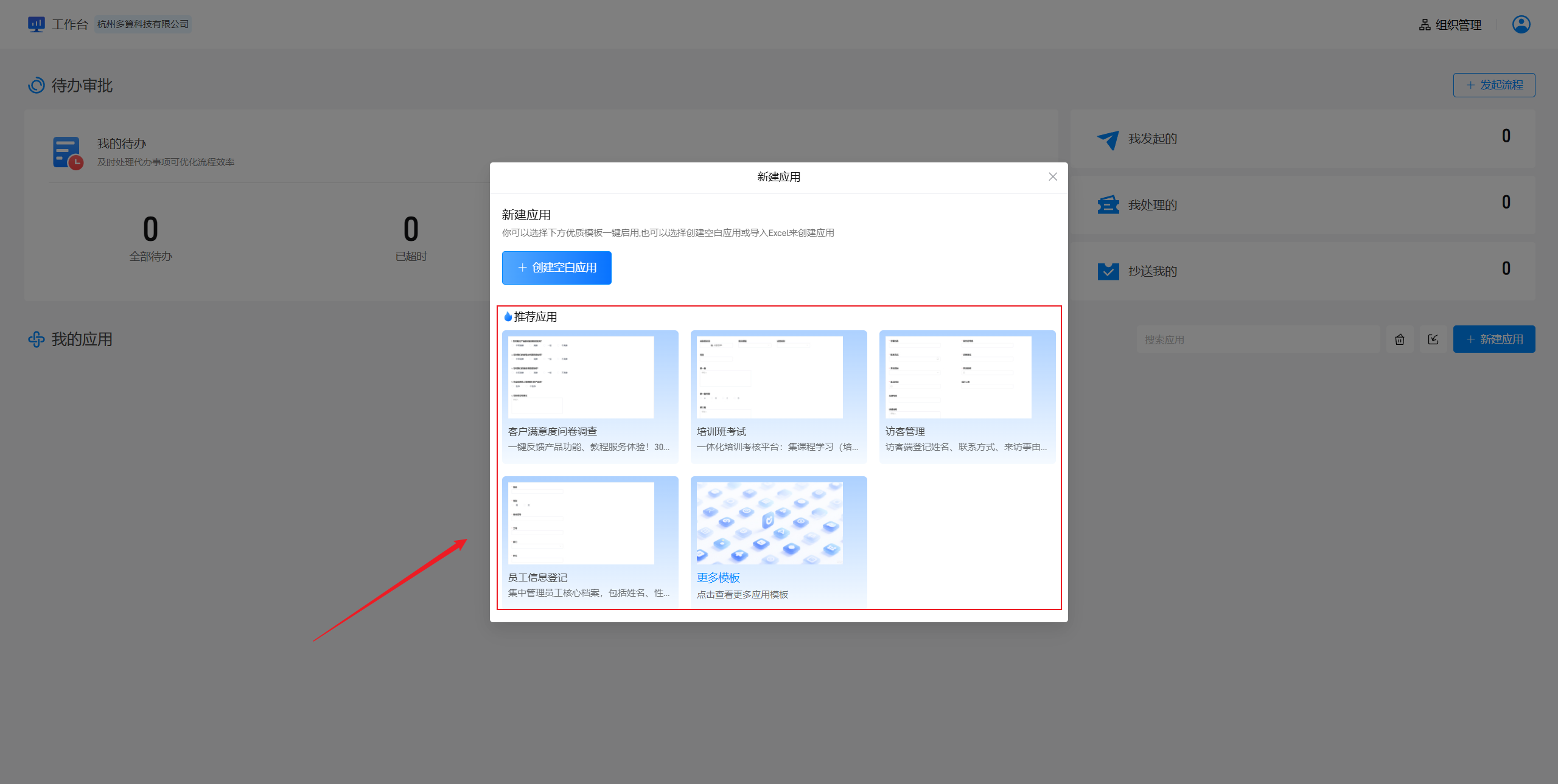Close the 新建应用 dialog
Image resolution: width=1558 pixels, height=784 pixels.
(1053, 177)
